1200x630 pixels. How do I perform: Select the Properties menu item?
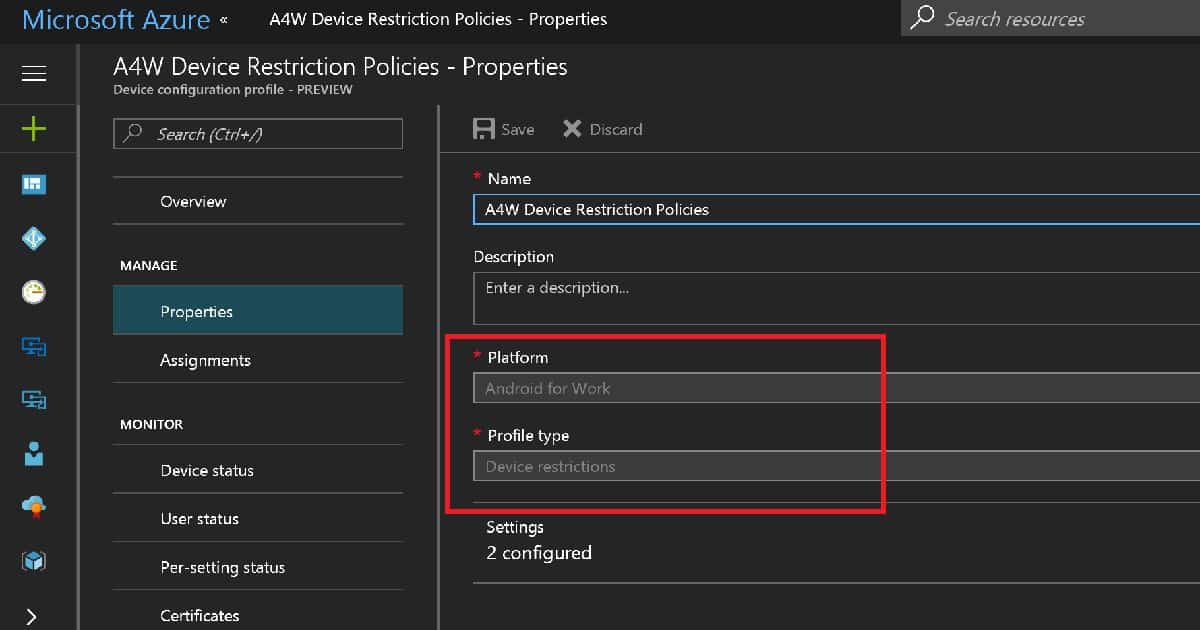click(x=258, y=311)
